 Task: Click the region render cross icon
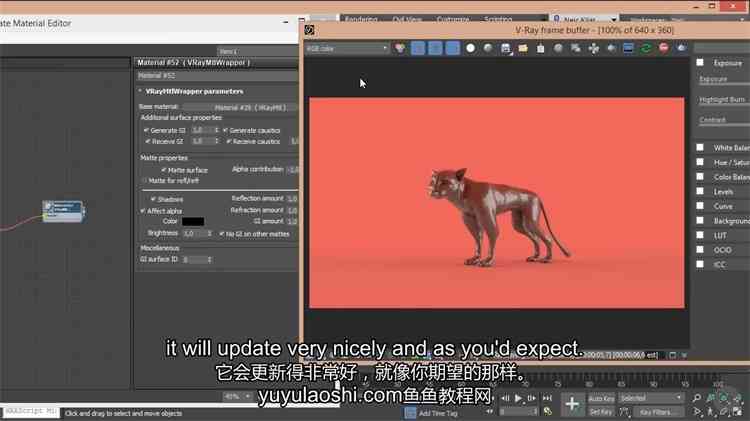tap(594, 48)
